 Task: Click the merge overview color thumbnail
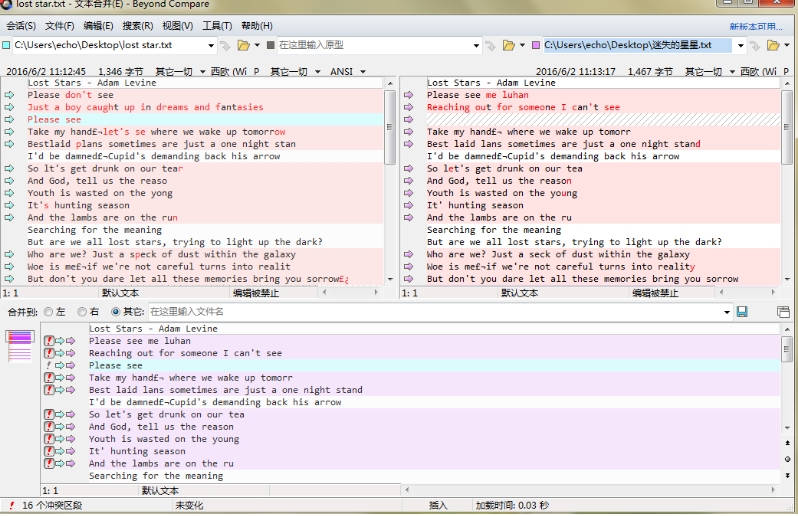pos(20,346)
